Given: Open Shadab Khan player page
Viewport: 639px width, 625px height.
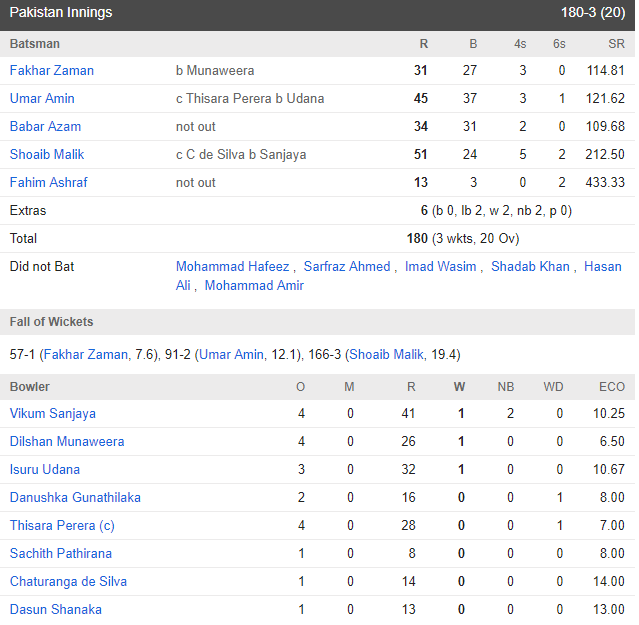Looking at the screenshot, I should coord(530,267).
